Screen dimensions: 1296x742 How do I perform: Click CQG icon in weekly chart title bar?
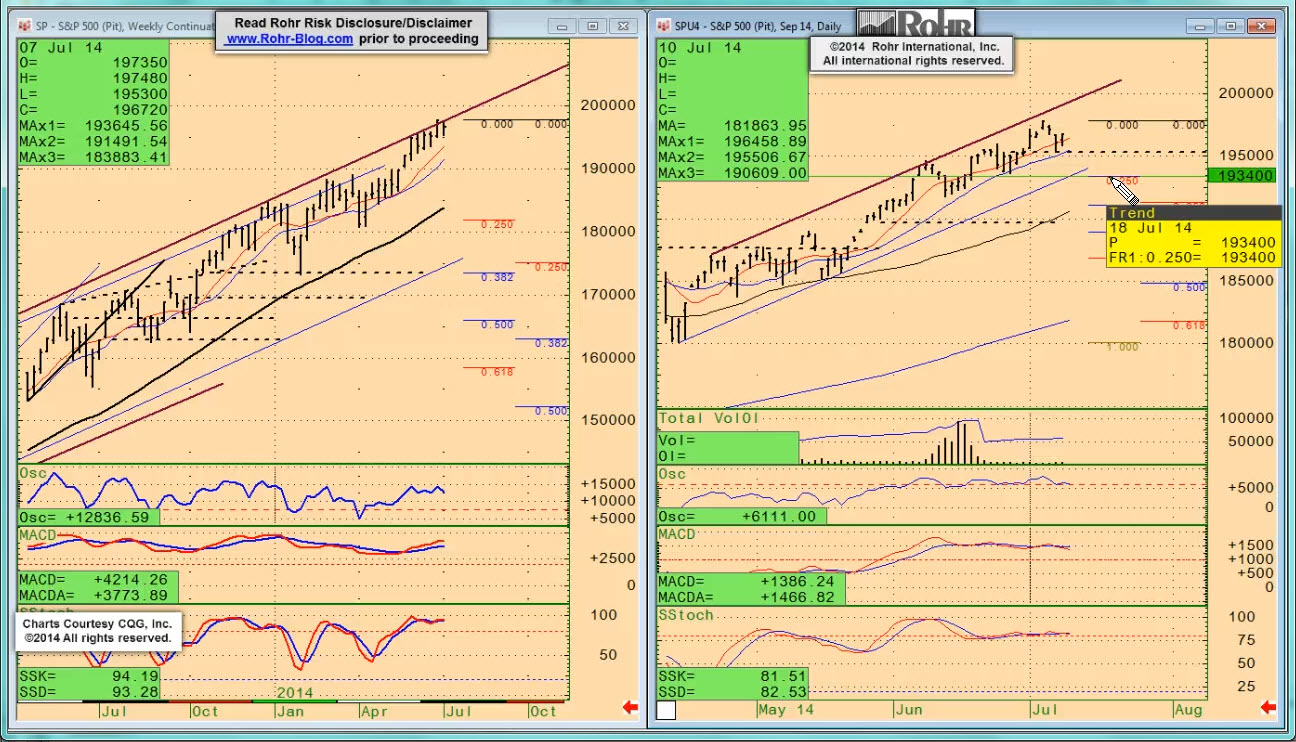(27, 26)
